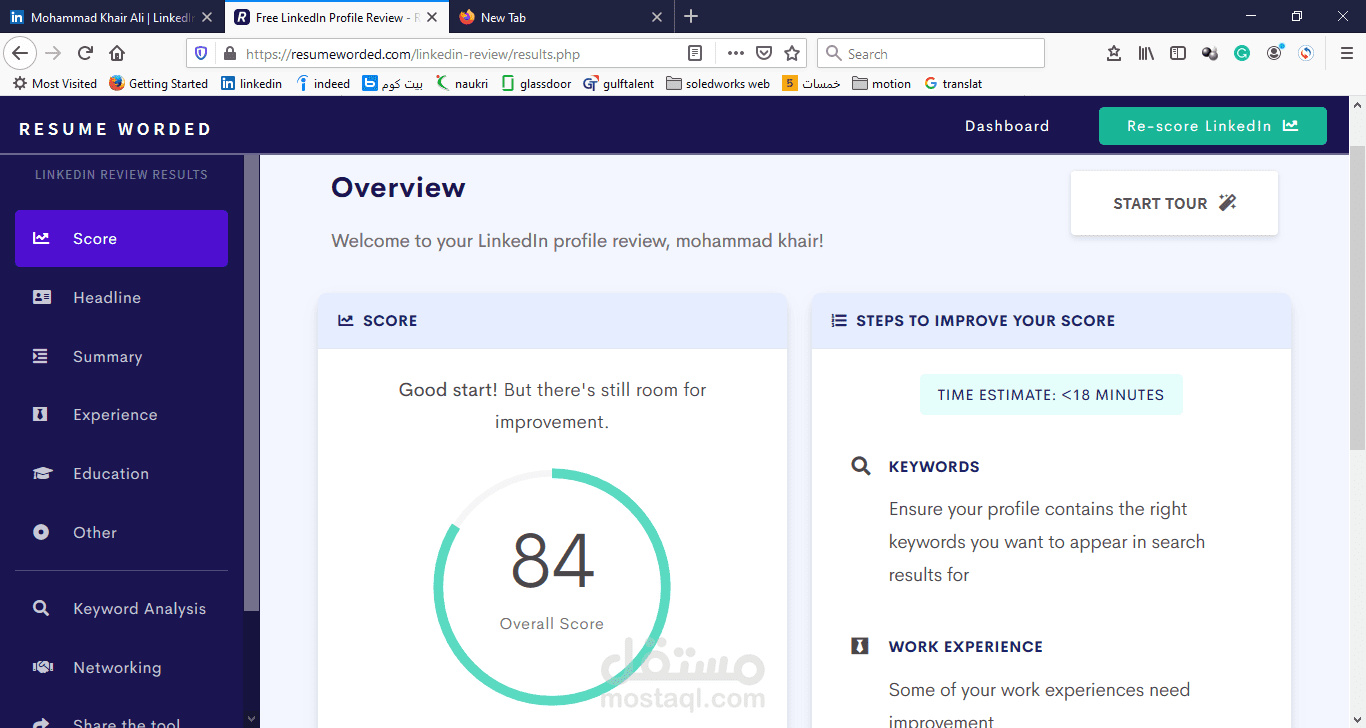Toggle the sidebars icon in toolbar
Image resolution: width=1366 pixels, height=728 pixels.
point(1178,54)
